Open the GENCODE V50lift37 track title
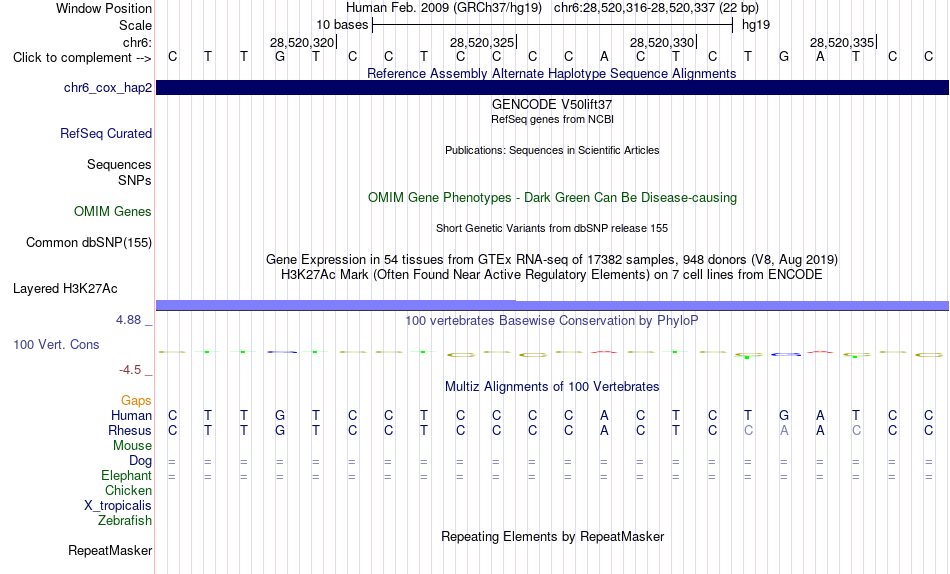 pos(552,104)
